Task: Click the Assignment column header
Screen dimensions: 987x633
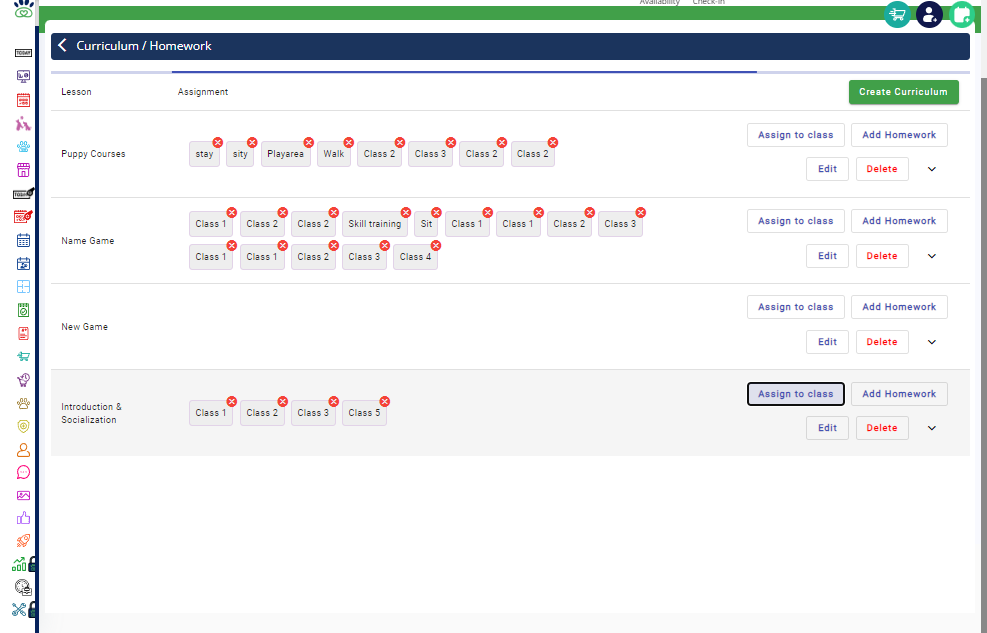Action: coord(203,92)
